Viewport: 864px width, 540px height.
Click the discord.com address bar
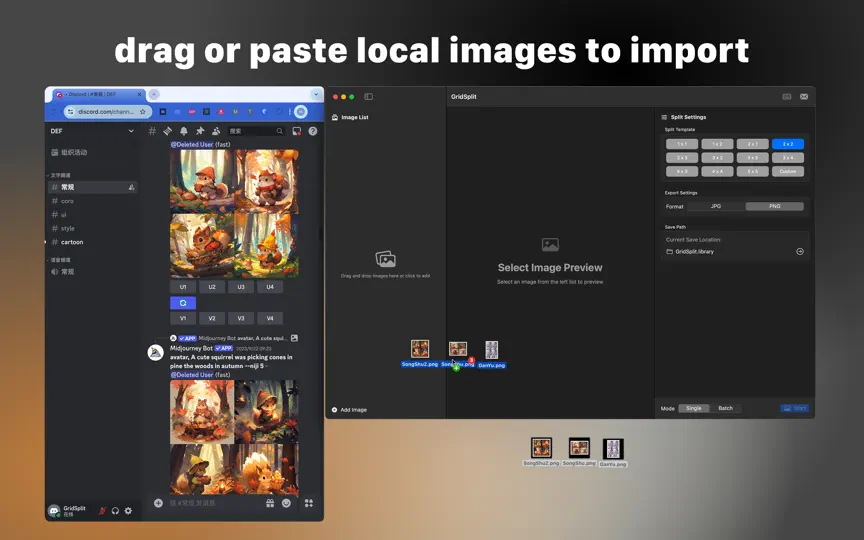click(106, 111)
